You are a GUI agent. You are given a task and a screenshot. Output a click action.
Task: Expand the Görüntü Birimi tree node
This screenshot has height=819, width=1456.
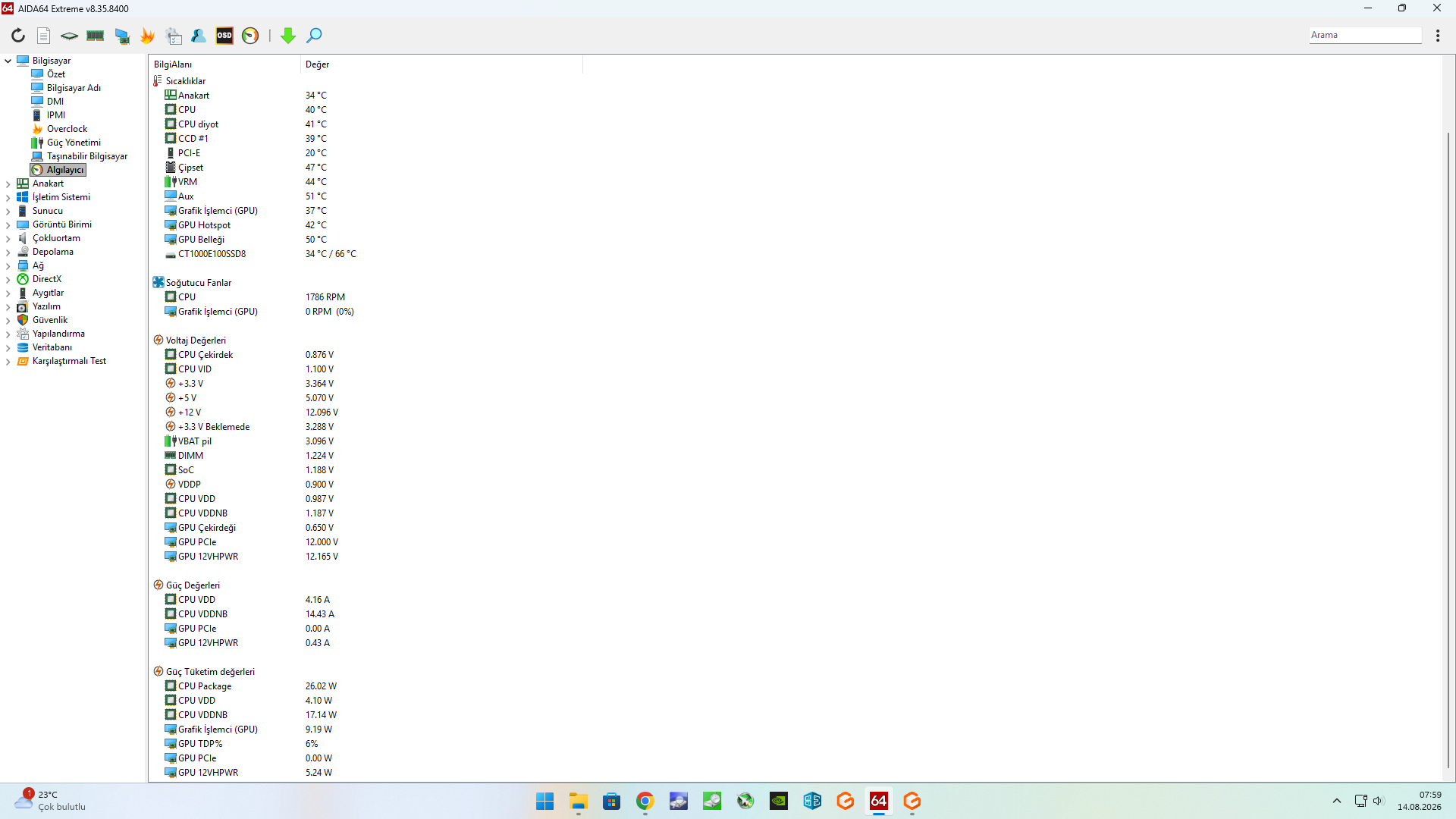coord(8,224)
